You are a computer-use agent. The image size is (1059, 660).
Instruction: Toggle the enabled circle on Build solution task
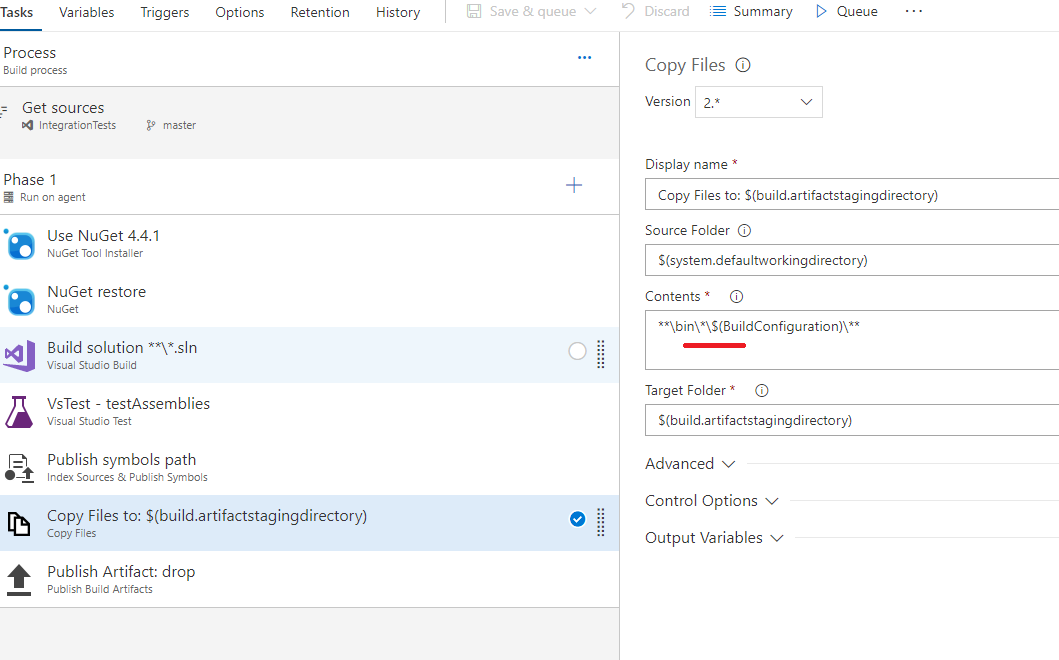point(577,351)
